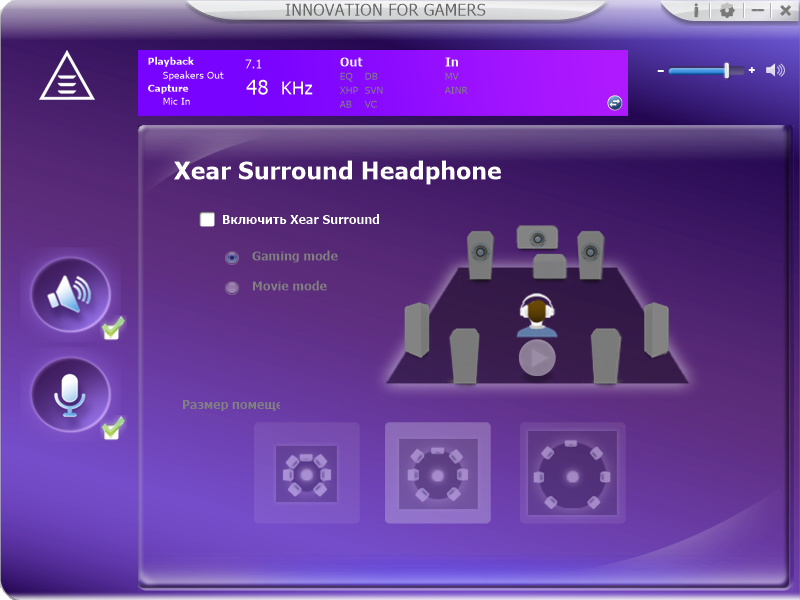
Task: Click the In heading in status panel
Action: [452, 62]
